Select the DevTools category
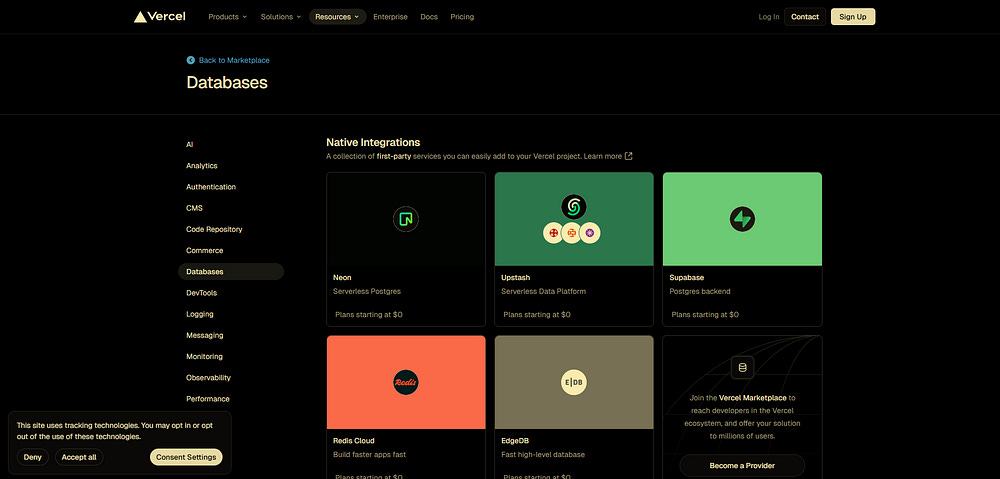The height and width of the screenshot is (479, 1000). [202, 293]
